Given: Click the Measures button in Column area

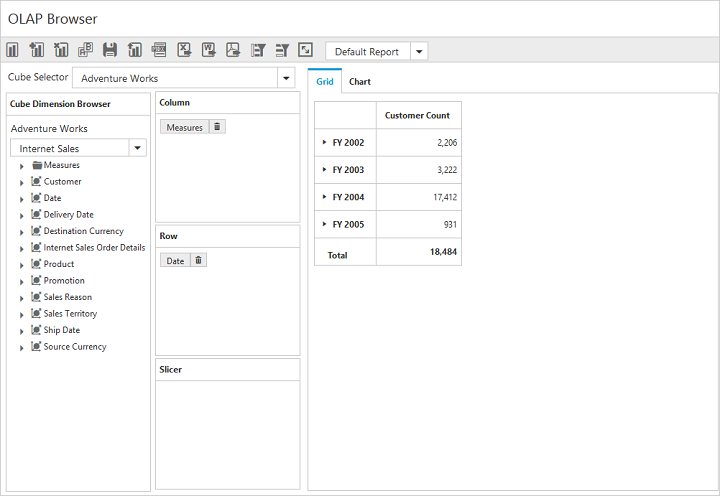Looking at the screenshot, I should [185, 127].
